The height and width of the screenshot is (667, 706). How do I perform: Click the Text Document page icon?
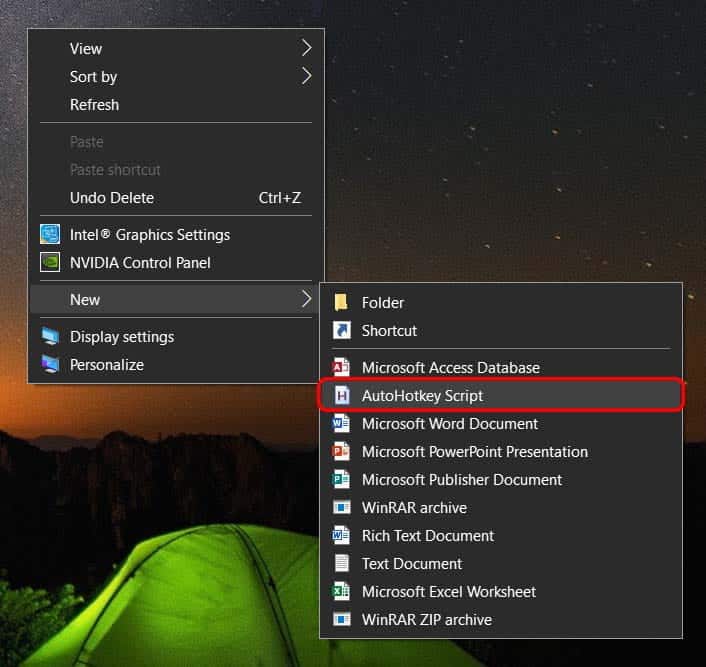342,563
